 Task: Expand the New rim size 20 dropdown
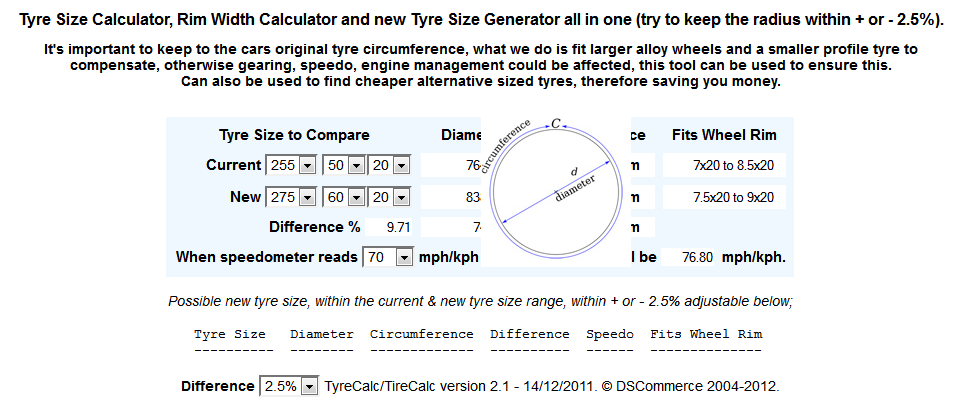391,197
